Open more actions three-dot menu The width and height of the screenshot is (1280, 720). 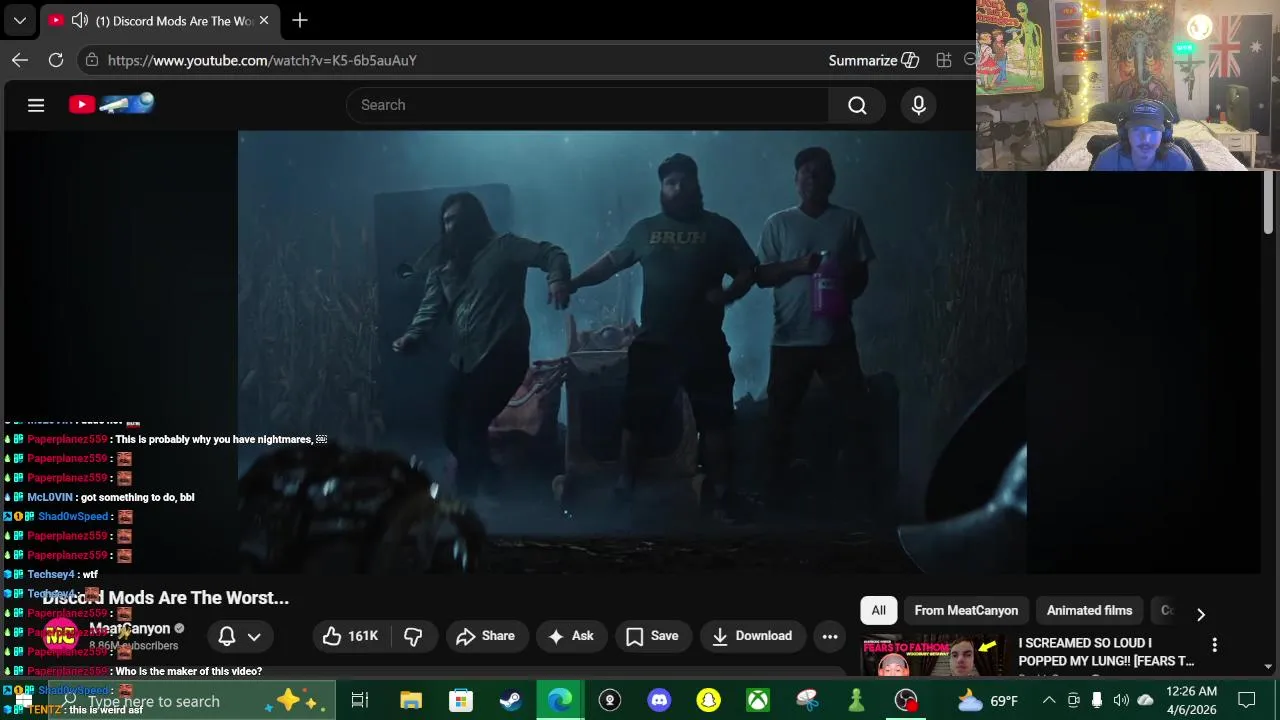(x=830, y=636)
